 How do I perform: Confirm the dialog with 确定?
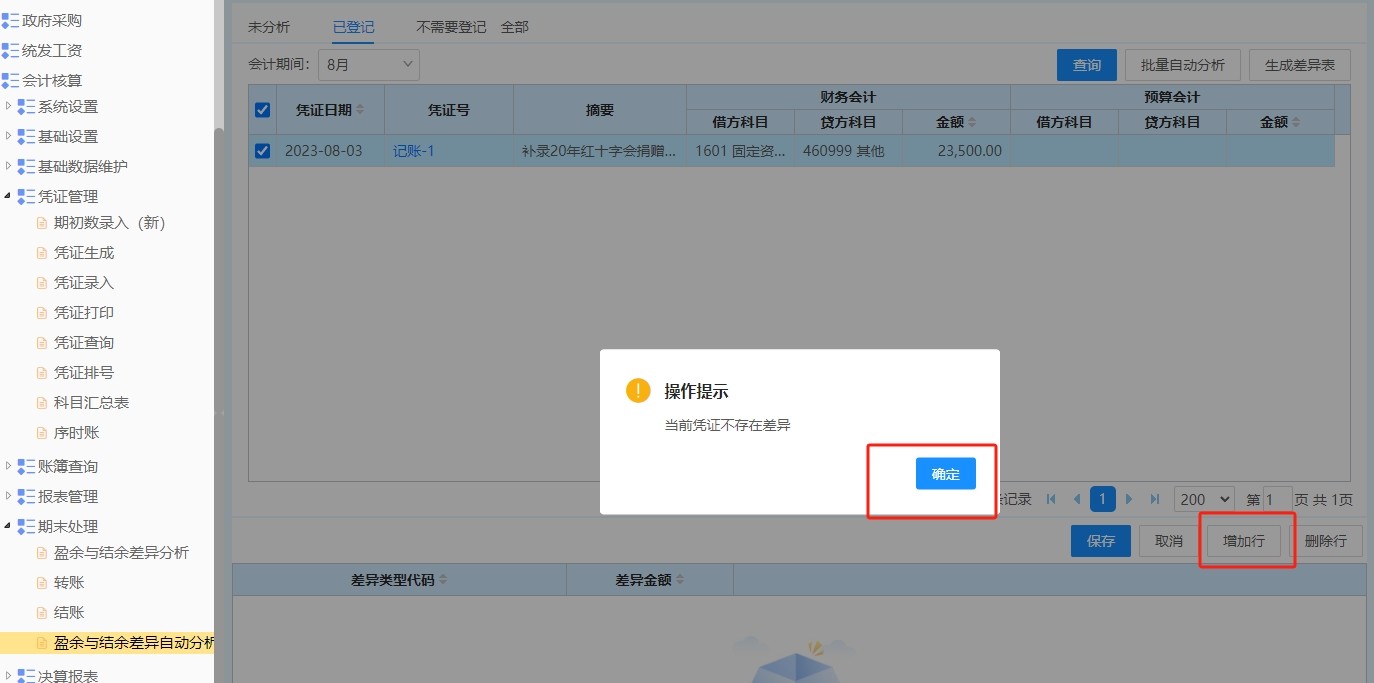(946, 474)
